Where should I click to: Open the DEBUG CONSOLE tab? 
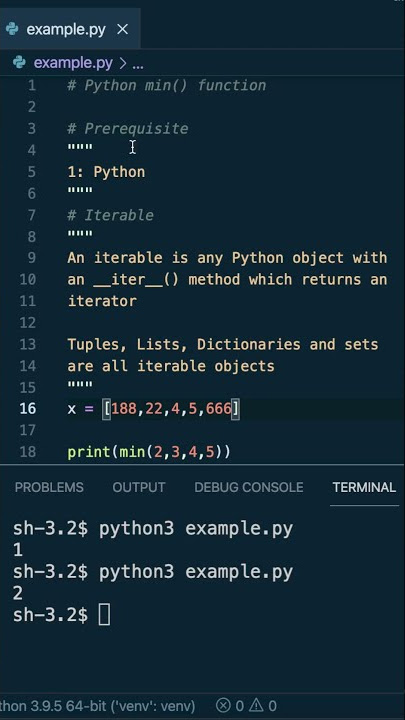248,487
